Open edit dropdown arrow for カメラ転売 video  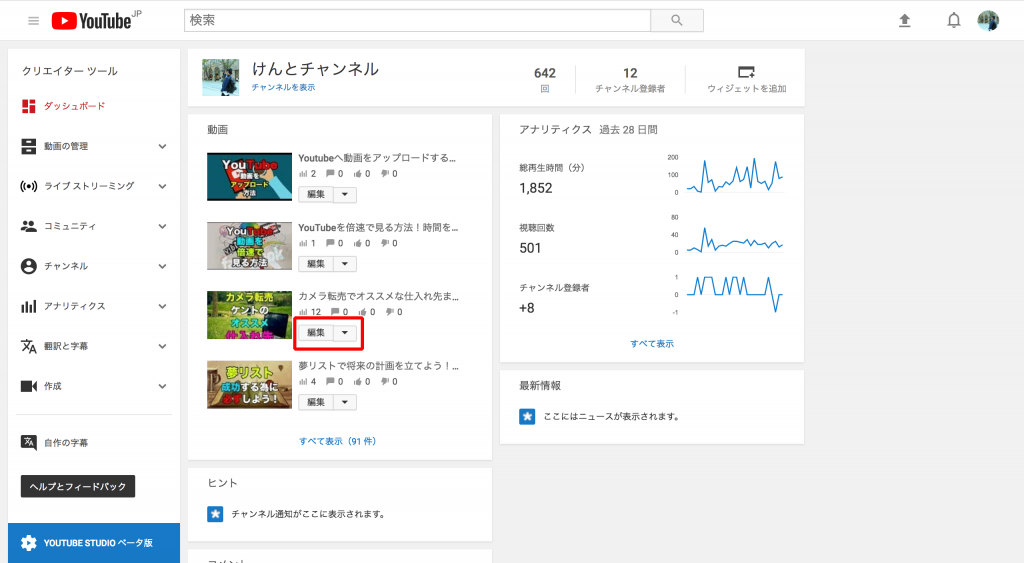pos(345,332)
